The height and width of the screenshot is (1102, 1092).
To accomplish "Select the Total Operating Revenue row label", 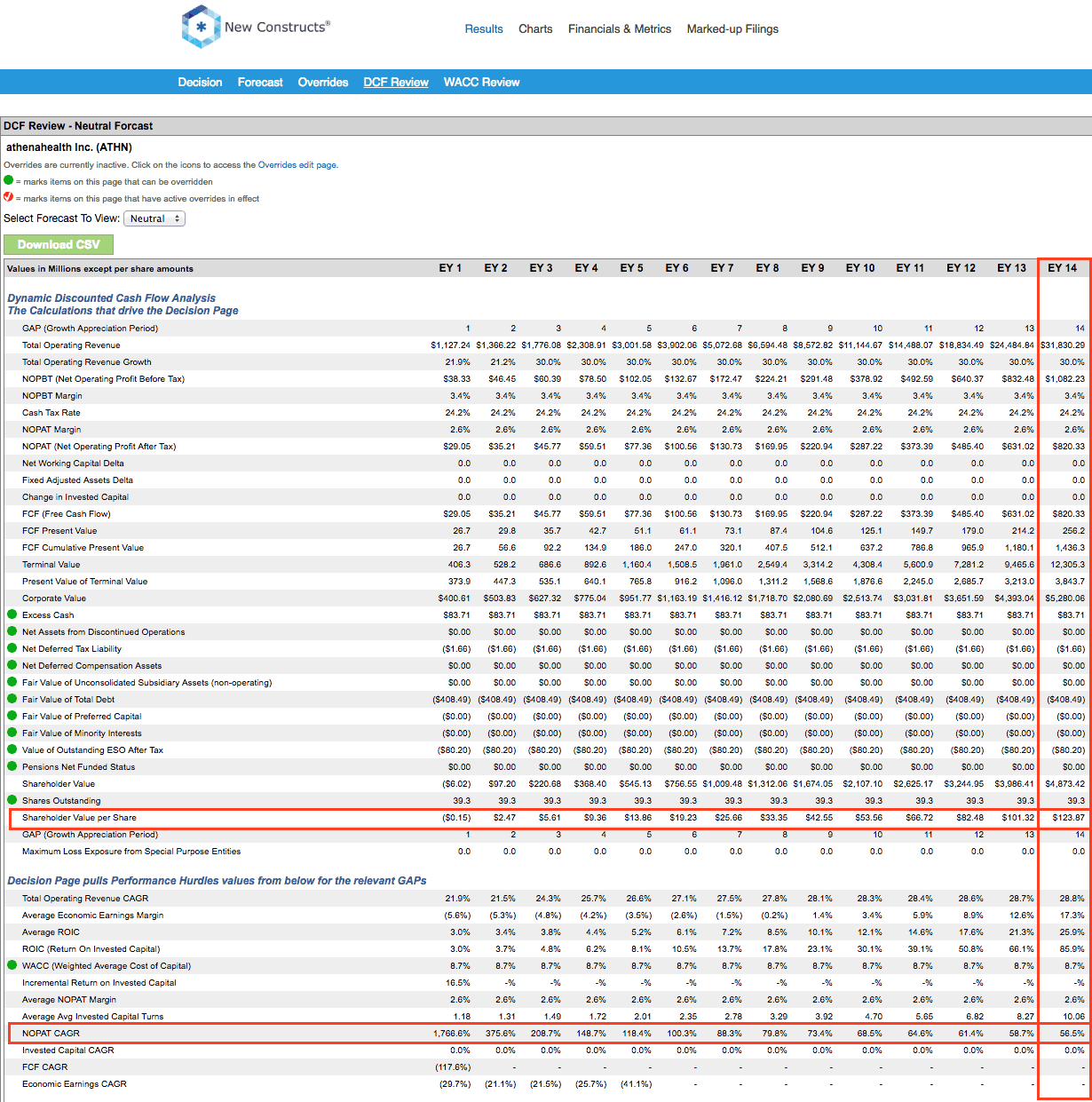I will pos(71,345).
